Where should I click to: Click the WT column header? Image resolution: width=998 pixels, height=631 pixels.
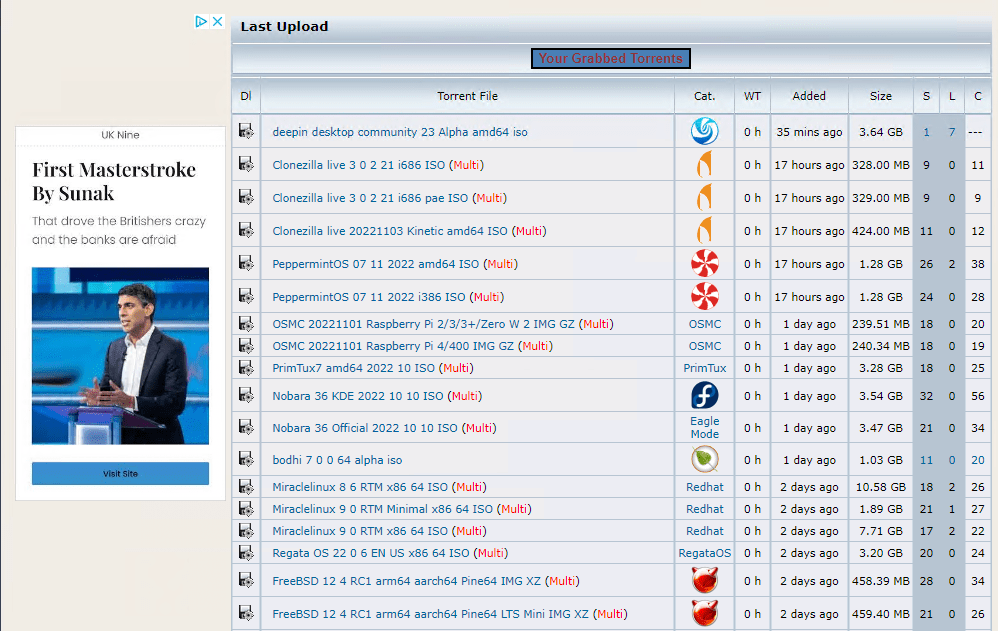pyautogui.click(x=752, y=96)
